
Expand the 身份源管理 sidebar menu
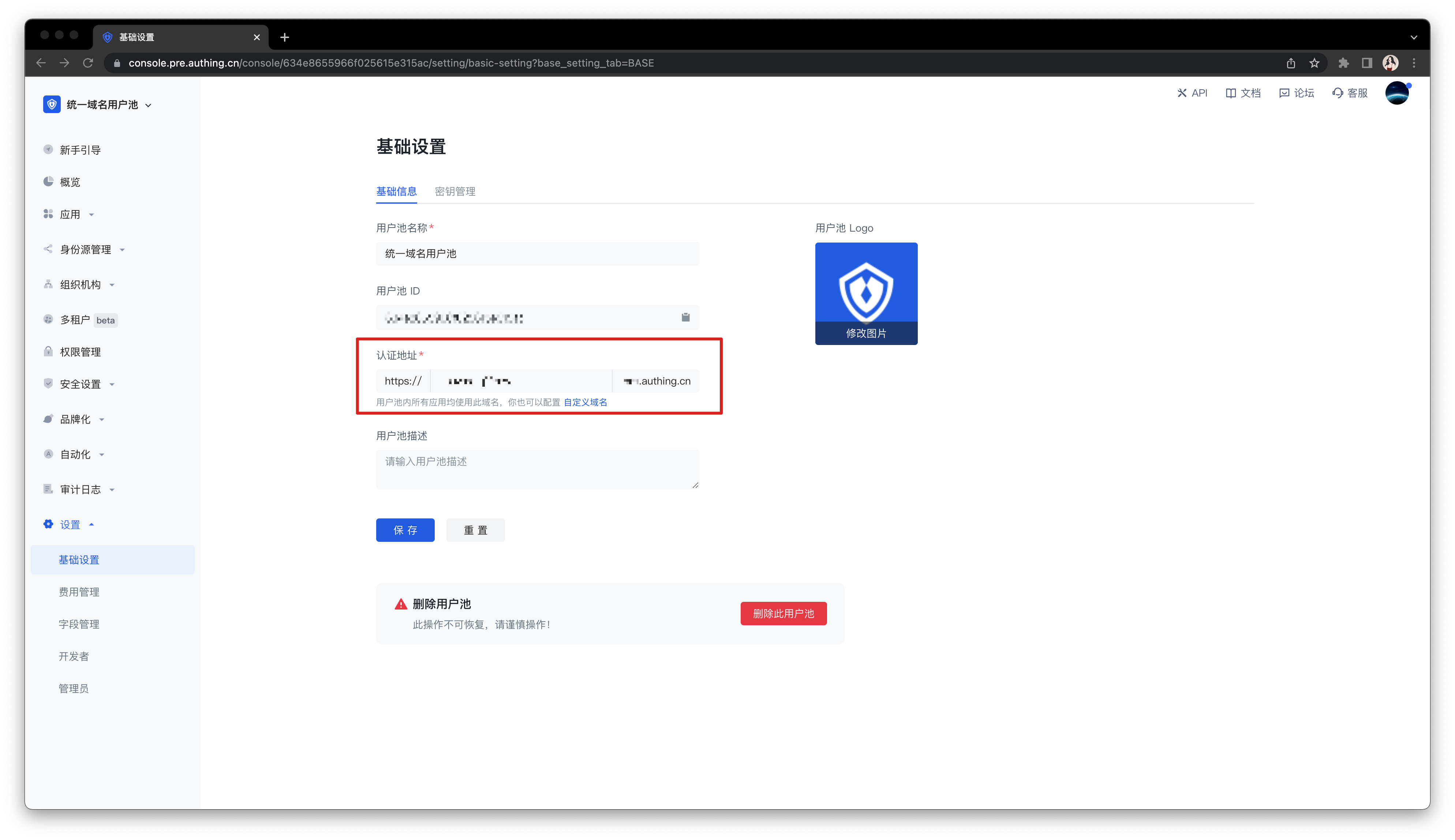coord(85,249)
